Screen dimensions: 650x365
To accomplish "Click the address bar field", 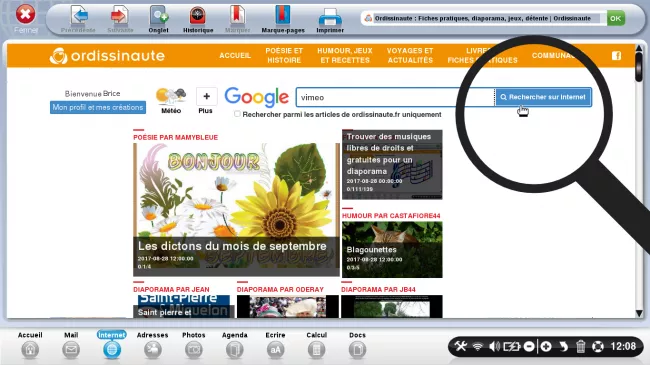I will 483,18.
